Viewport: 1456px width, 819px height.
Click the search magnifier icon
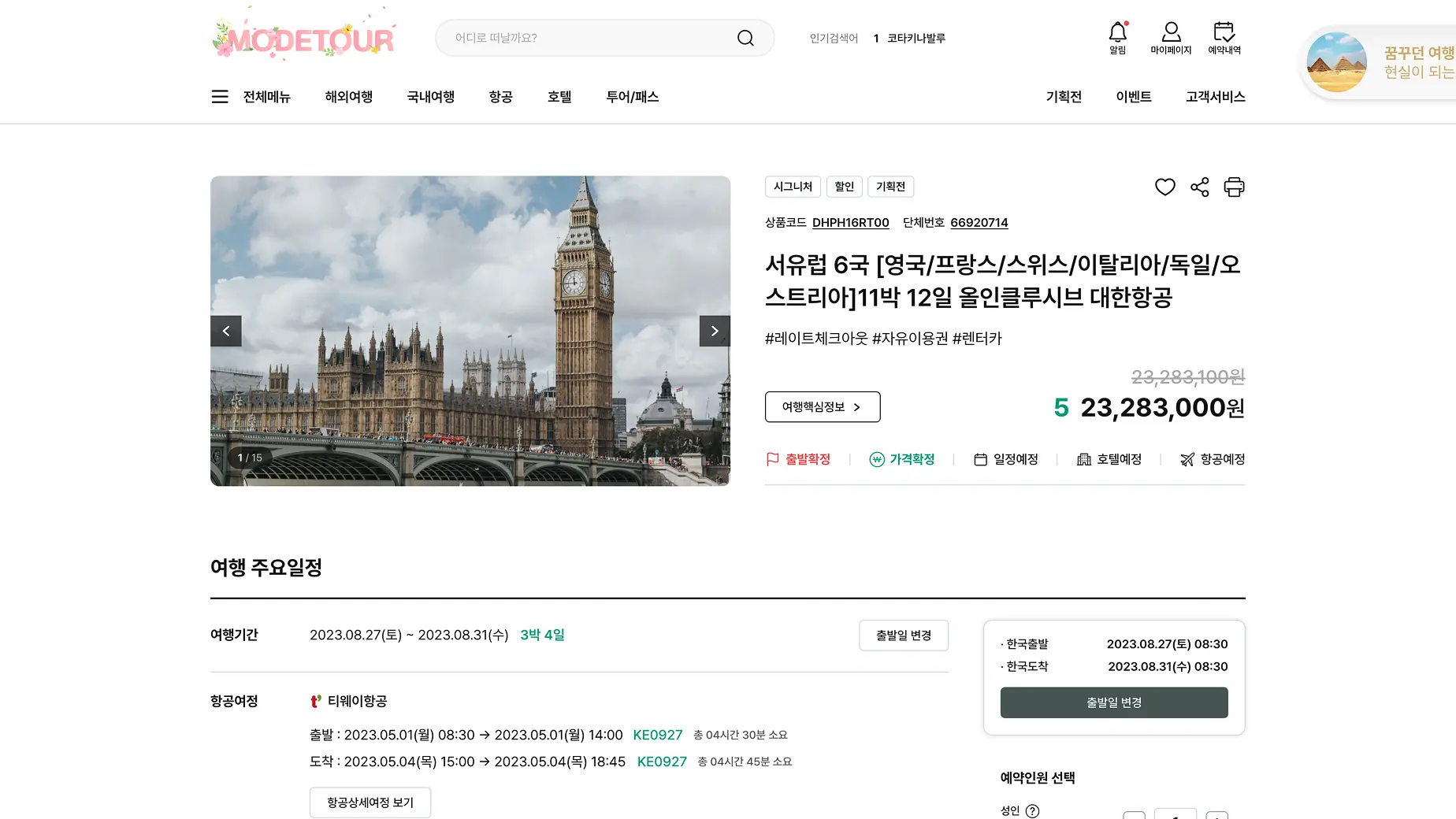745,38
